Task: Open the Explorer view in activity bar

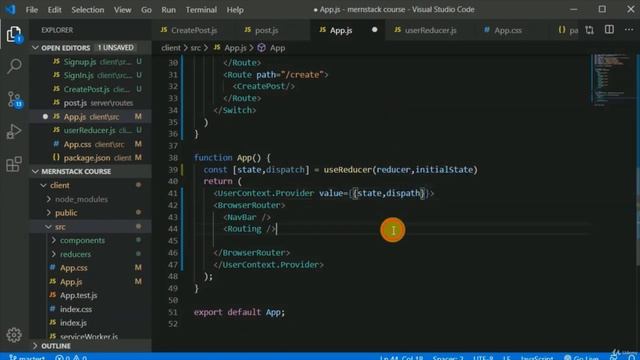Action: (x=14, y=34)
